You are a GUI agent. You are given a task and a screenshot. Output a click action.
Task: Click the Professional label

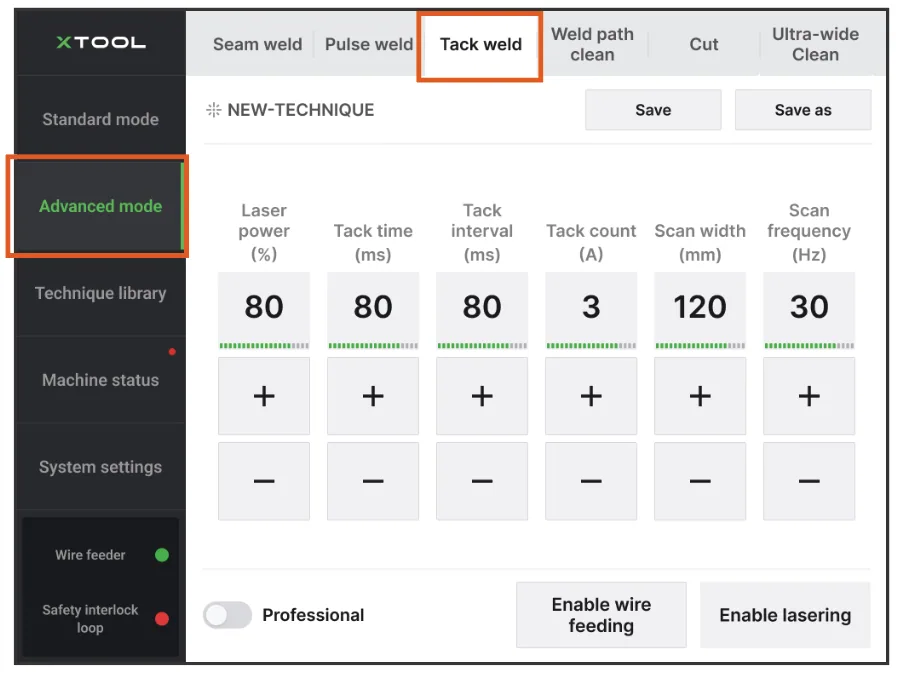(x=313, y=615)
